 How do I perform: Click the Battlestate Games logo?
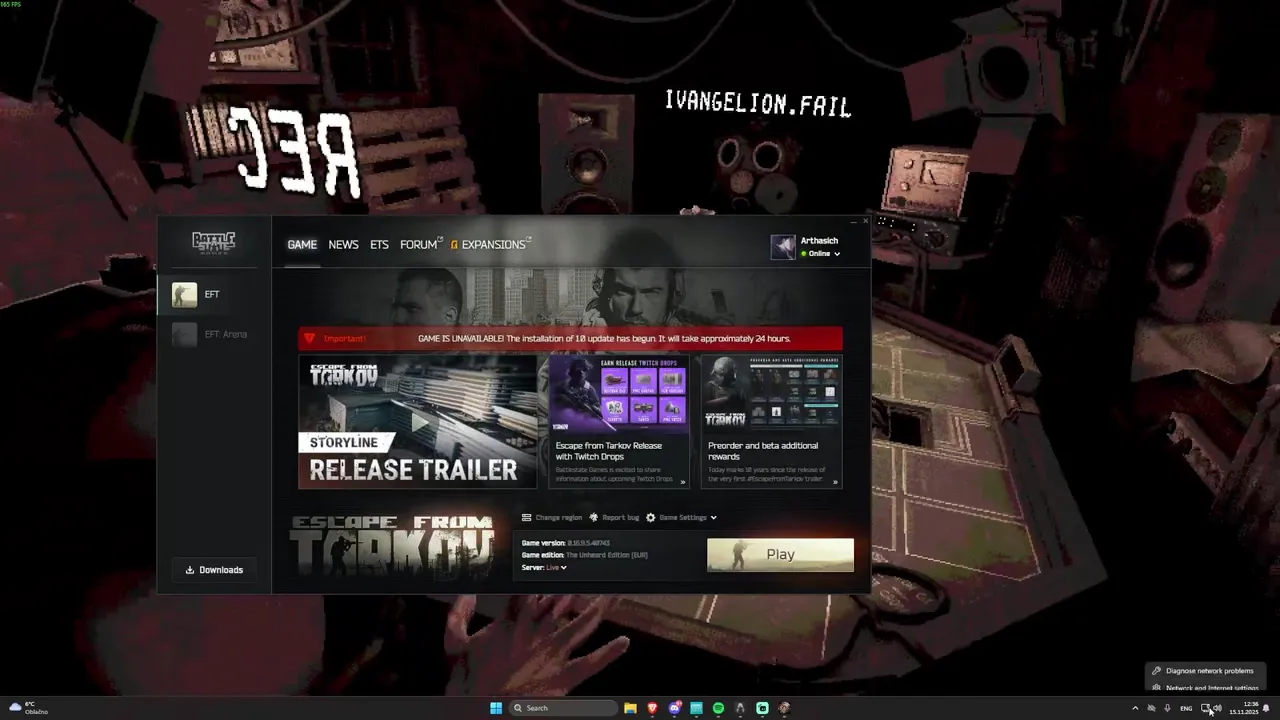pyautogui.click(x=213, y=242)
